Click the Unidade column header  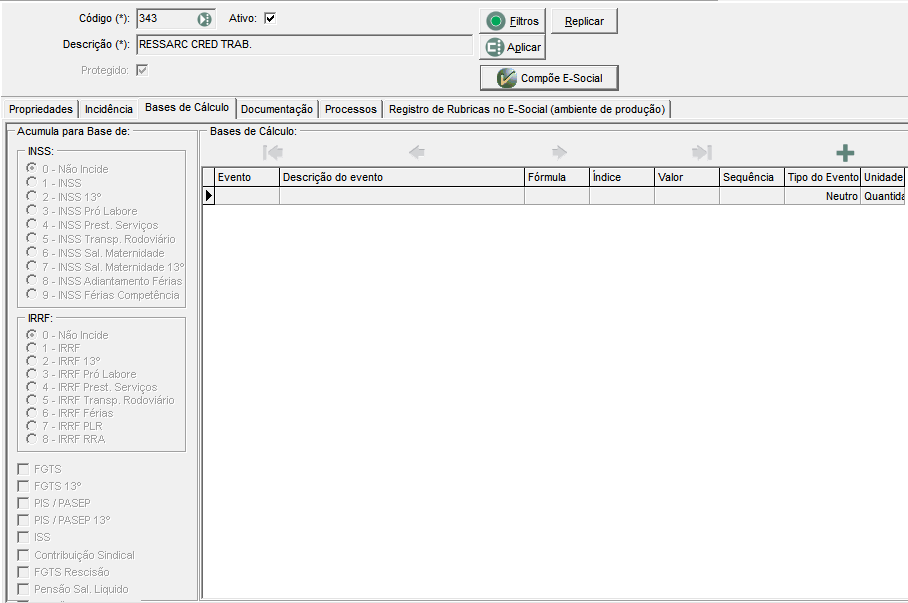[883, 177]
